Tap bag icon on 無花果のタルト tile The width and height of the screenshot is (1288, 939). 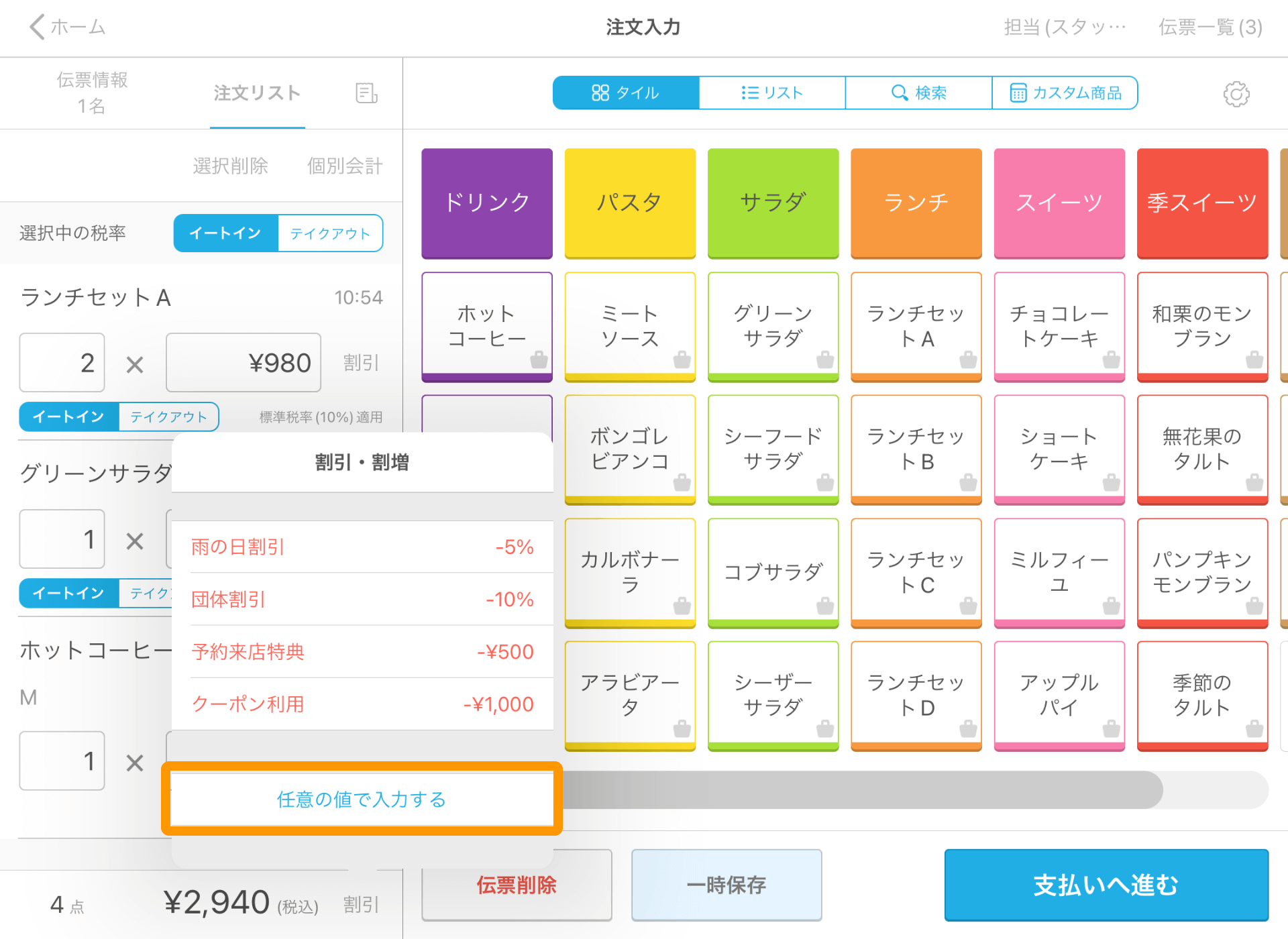1254,482
